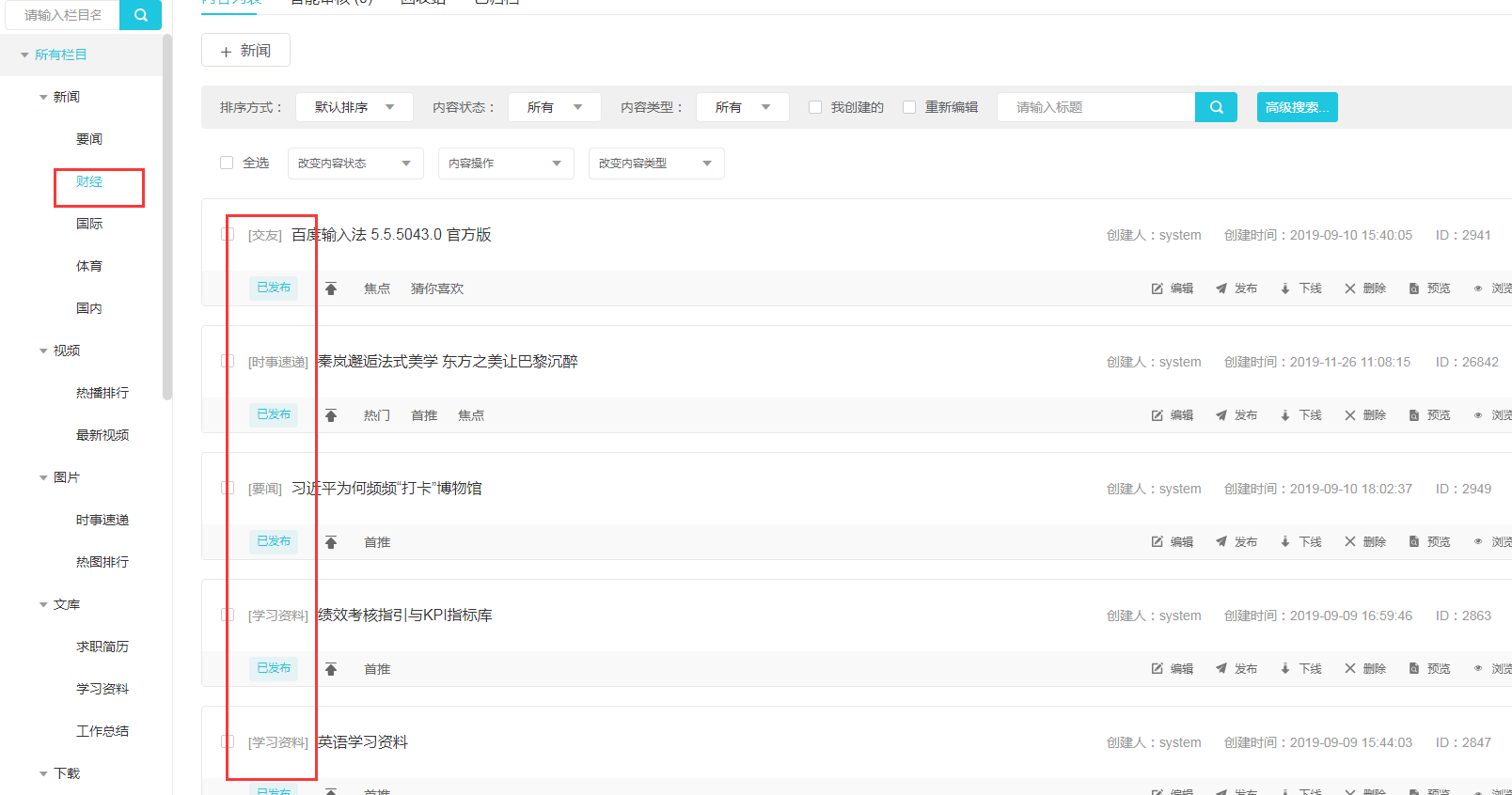
Task: Open 高级搜索 advanced search
Action: (1297, 107)
